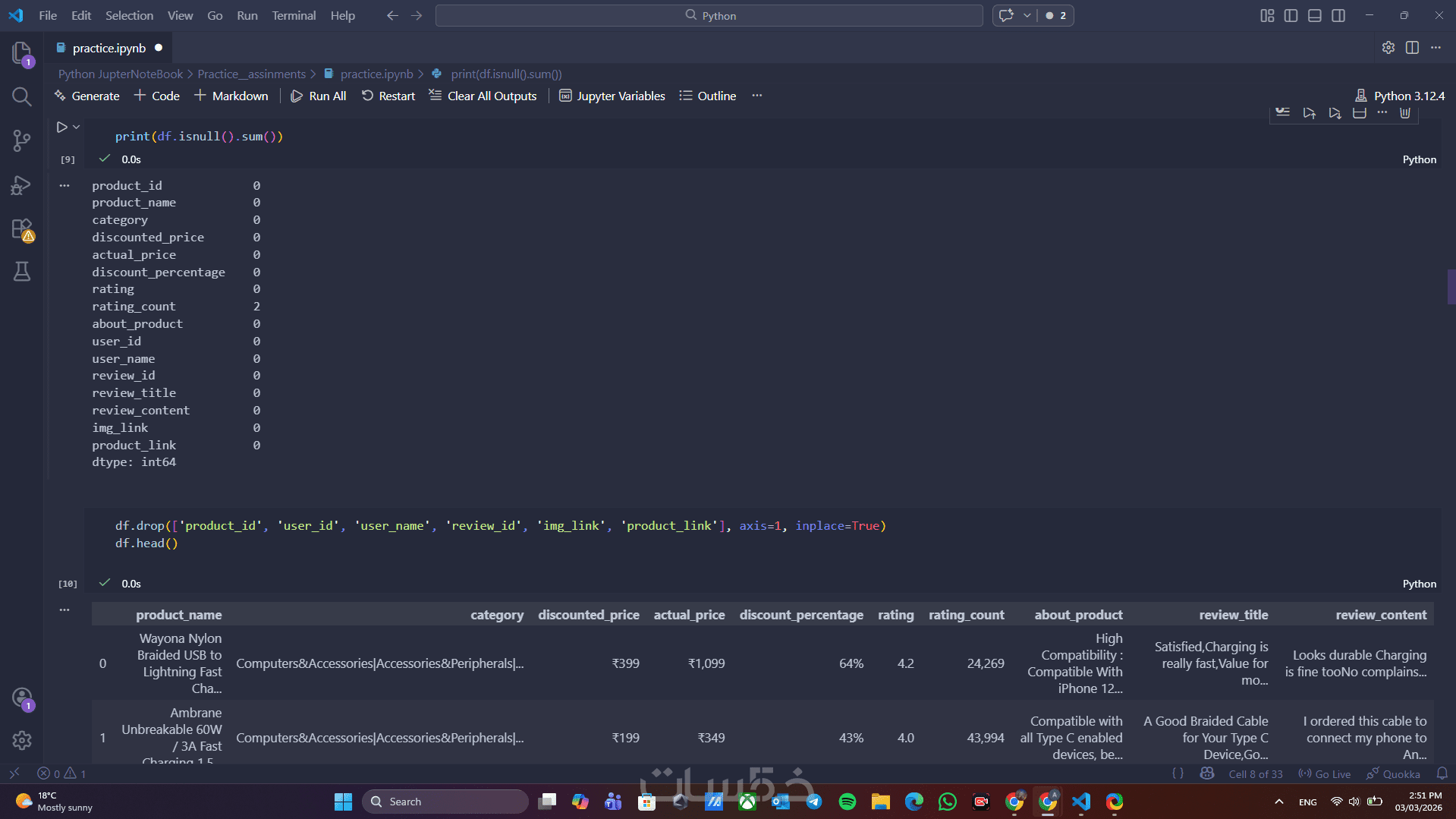Click Clear All Outputs button
Screen dimensions: 1456x819
pos(483,96)
